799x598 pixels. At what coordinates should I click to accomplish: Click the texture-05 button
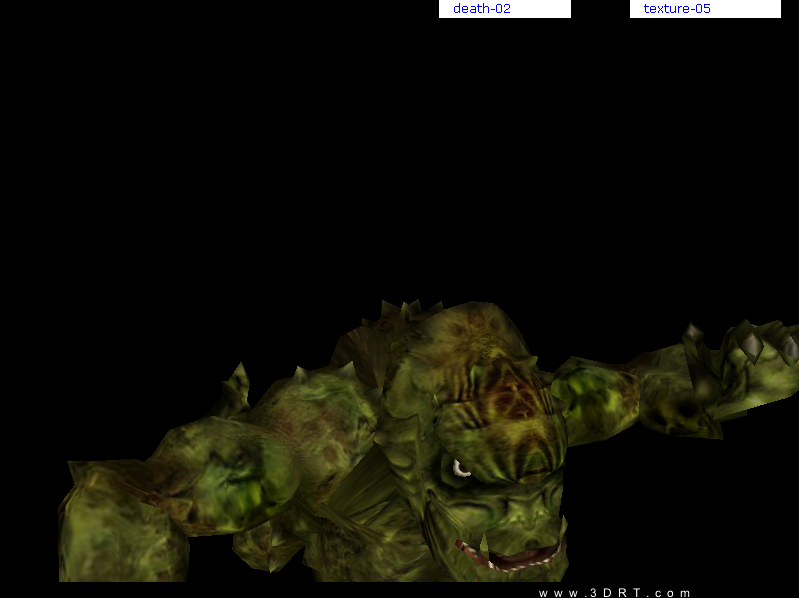point(705,9)
